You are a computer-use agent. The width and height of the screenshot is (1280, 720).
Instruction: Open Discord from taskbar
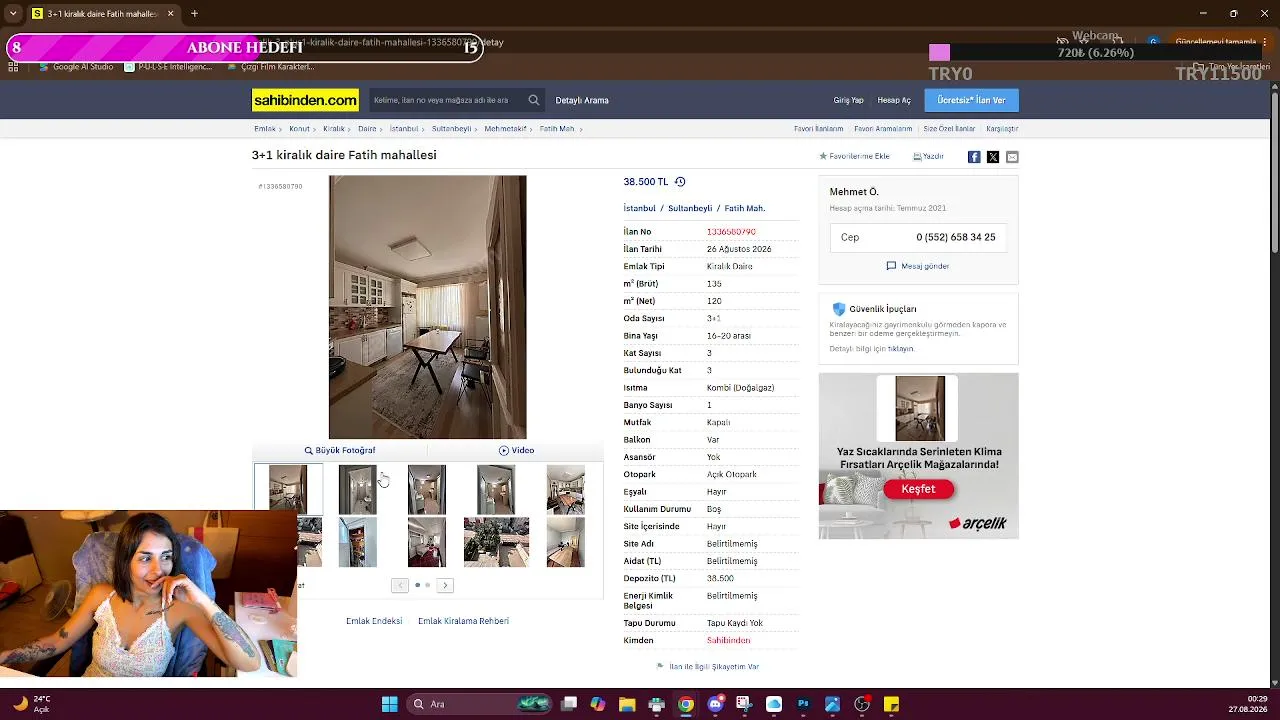[x=715, y=704]
